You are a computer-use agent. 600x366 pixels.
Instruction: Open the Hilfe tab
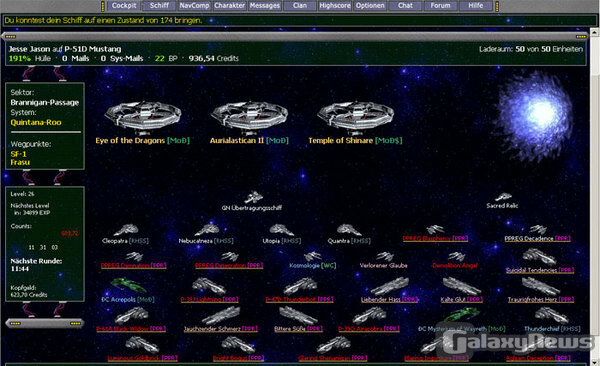click(476, 5)
